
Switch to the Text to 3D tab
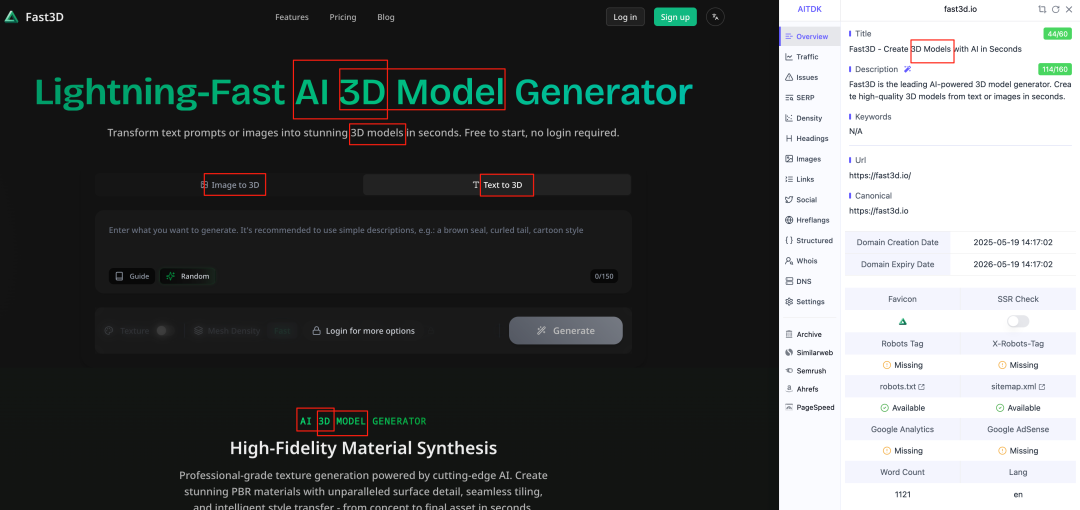[497, 185]
